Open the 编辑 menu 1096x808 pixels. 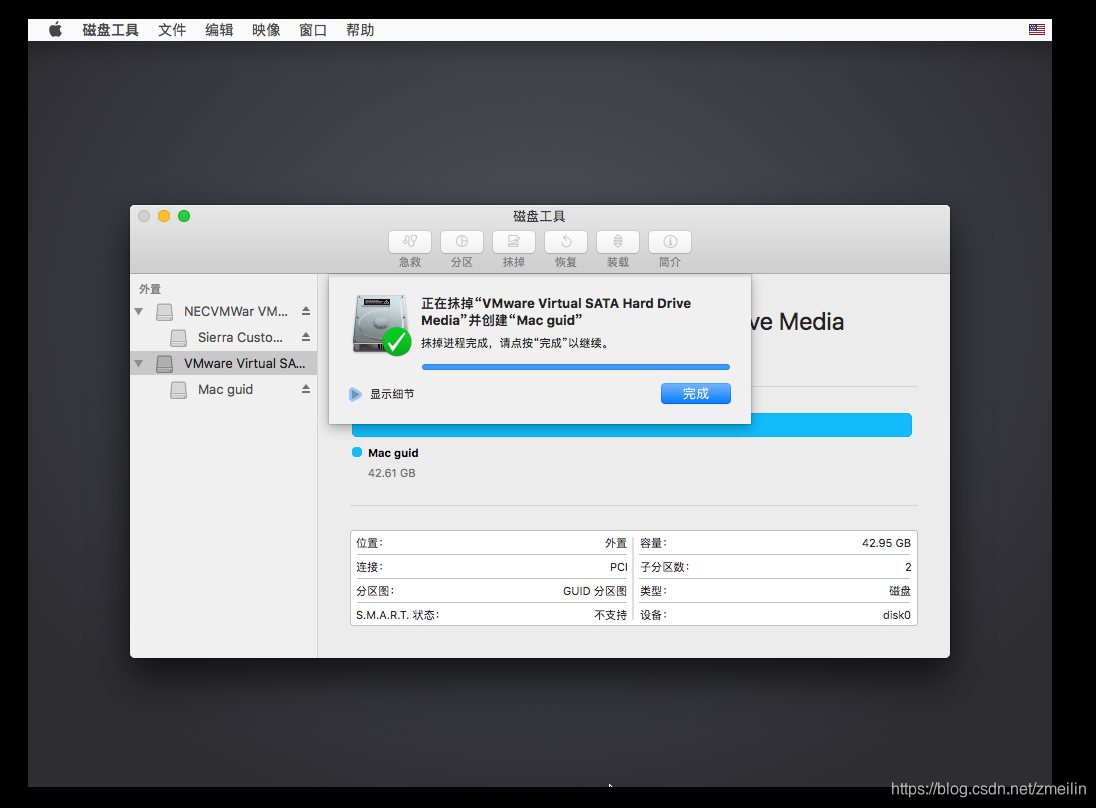219,30
